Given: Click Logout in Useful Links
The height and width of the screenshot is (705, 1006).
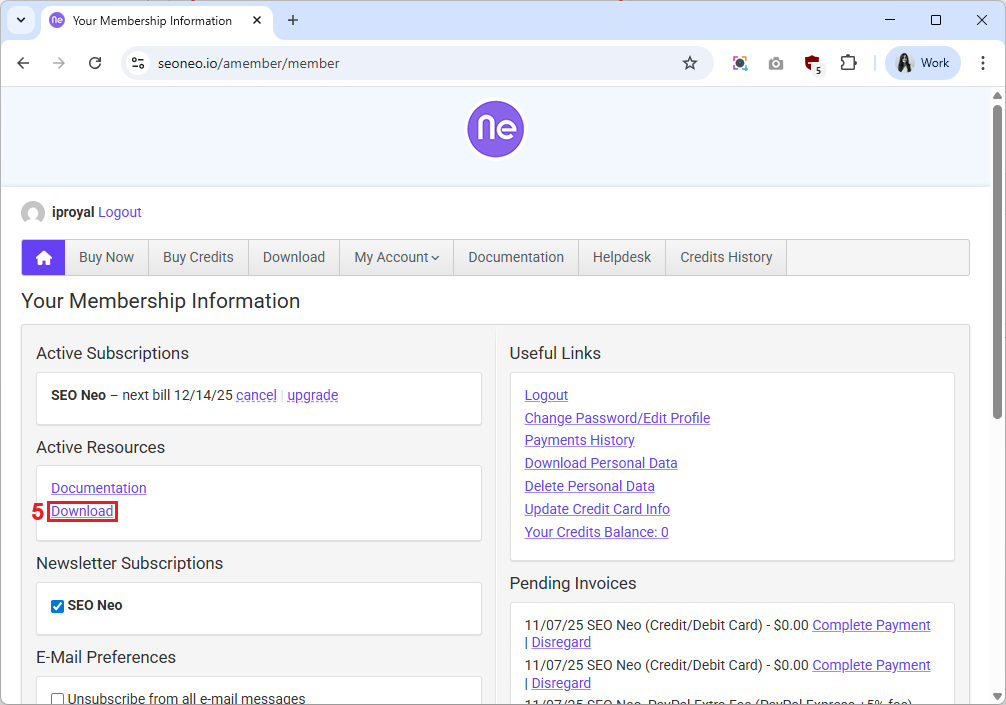Looking at the screenshot, I should [546, 395].
